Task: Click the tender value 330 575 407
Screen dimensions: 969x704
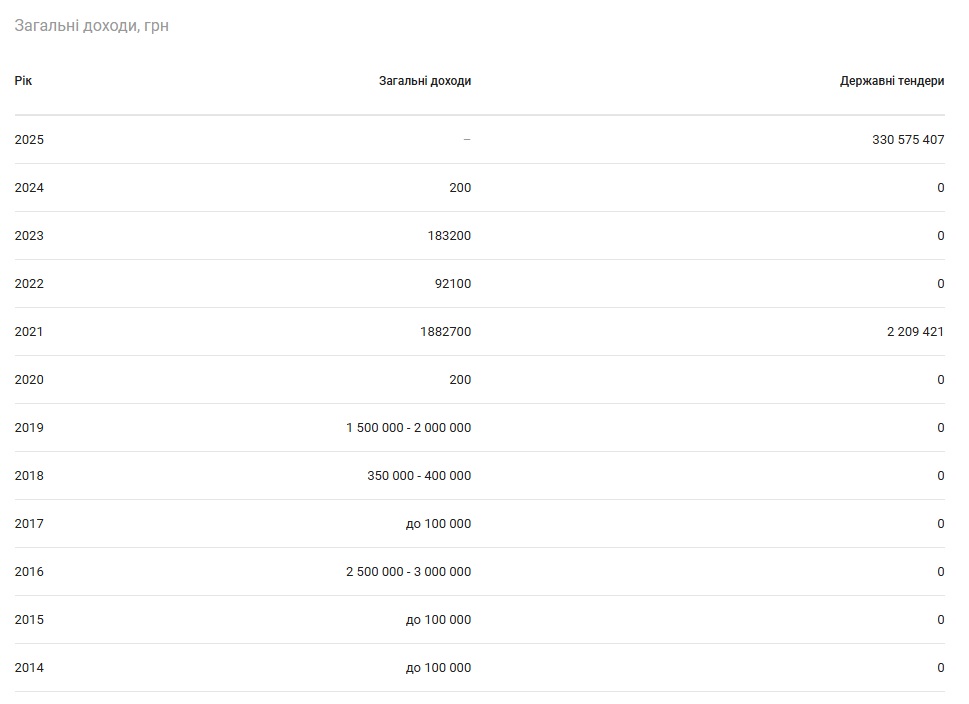Action: (x=907, y=140)
